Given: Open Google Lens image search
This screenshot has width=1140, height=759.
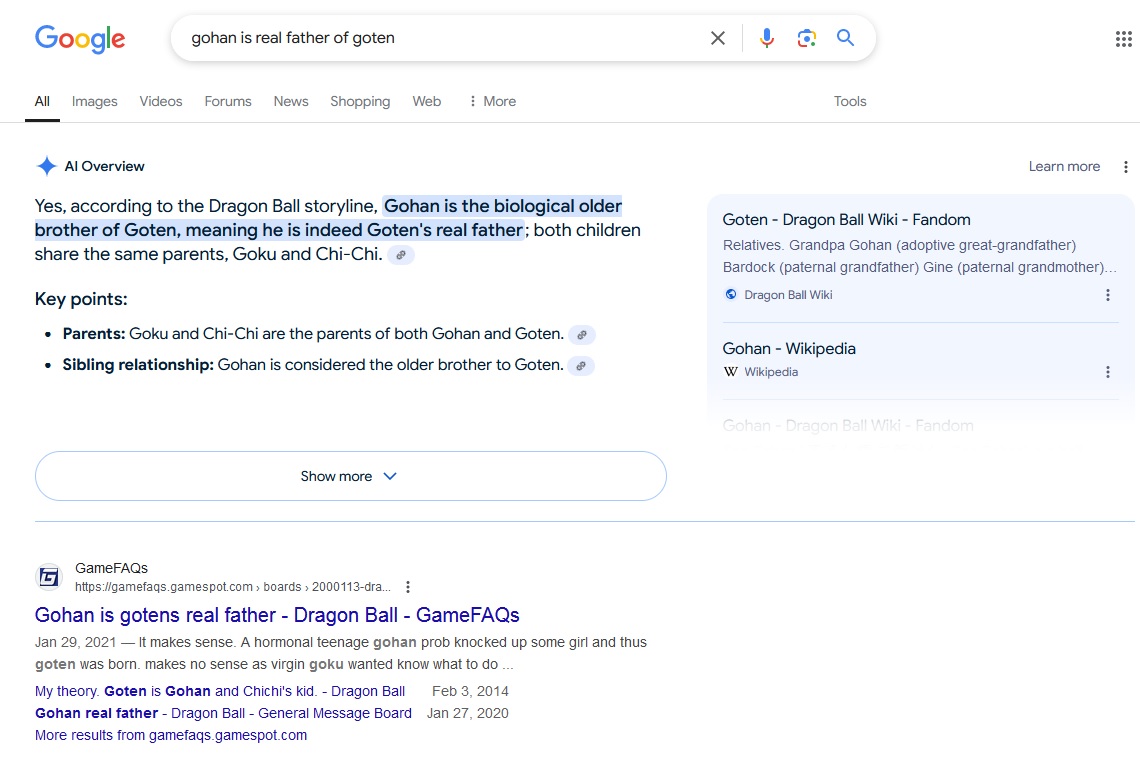Looking at the screenshot, I should click(x=806, y=38).
